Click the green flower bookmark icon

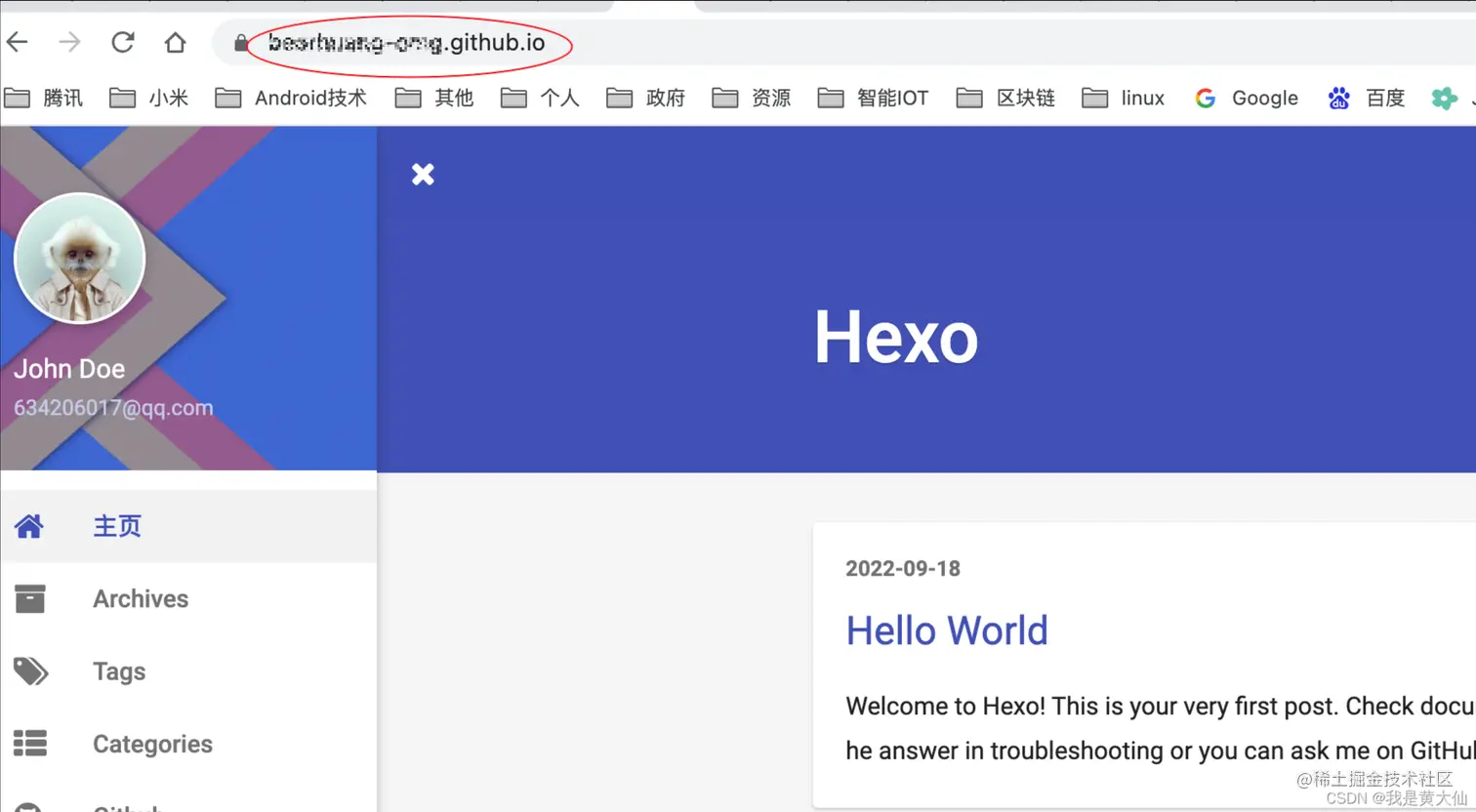click(1444, 98)
